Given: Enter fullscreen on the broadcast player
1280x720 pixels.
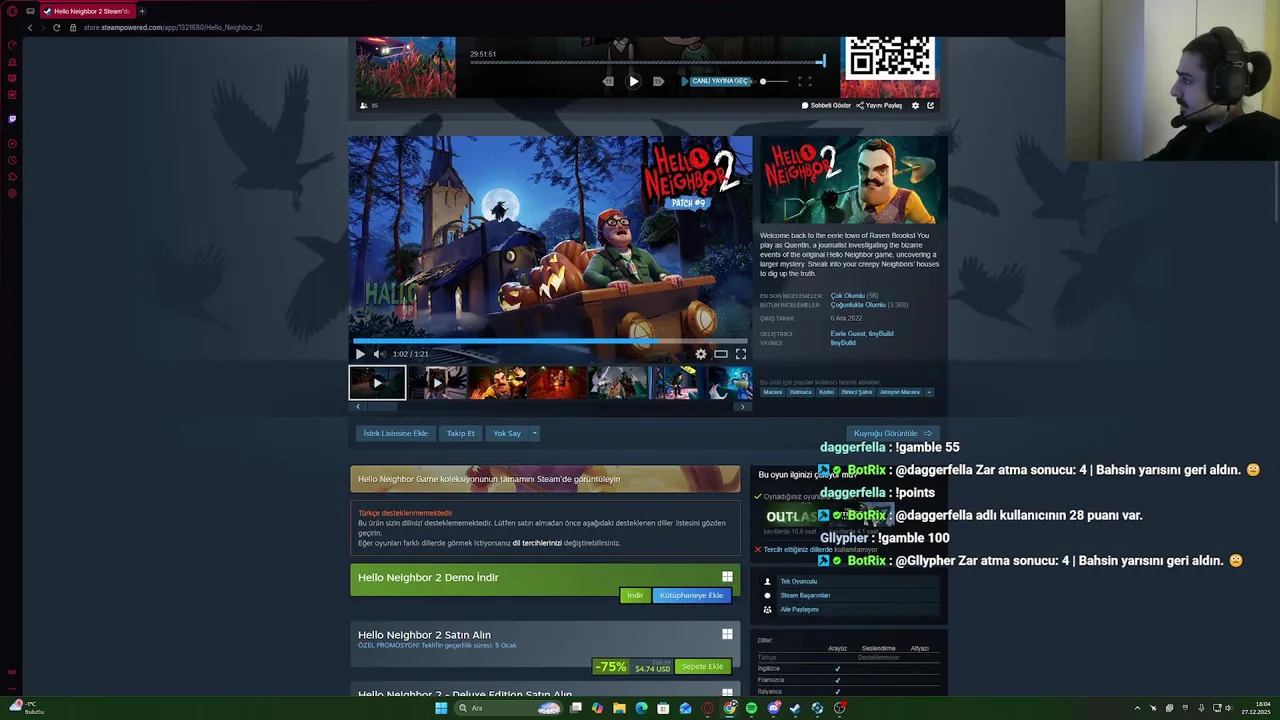Looking at the screenshot, I should click(804, 81).
